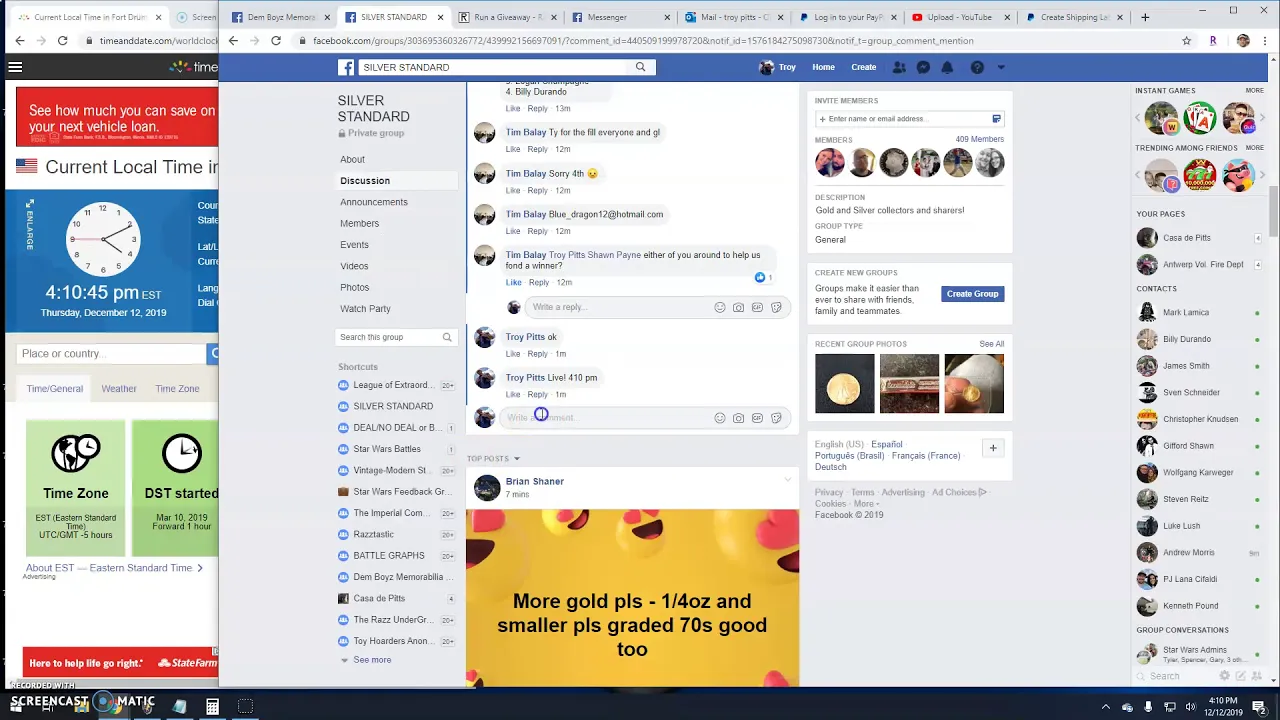Switch to the Create Shipping Label browser tab
The image size is (1280, 720).
(1074, 17)
